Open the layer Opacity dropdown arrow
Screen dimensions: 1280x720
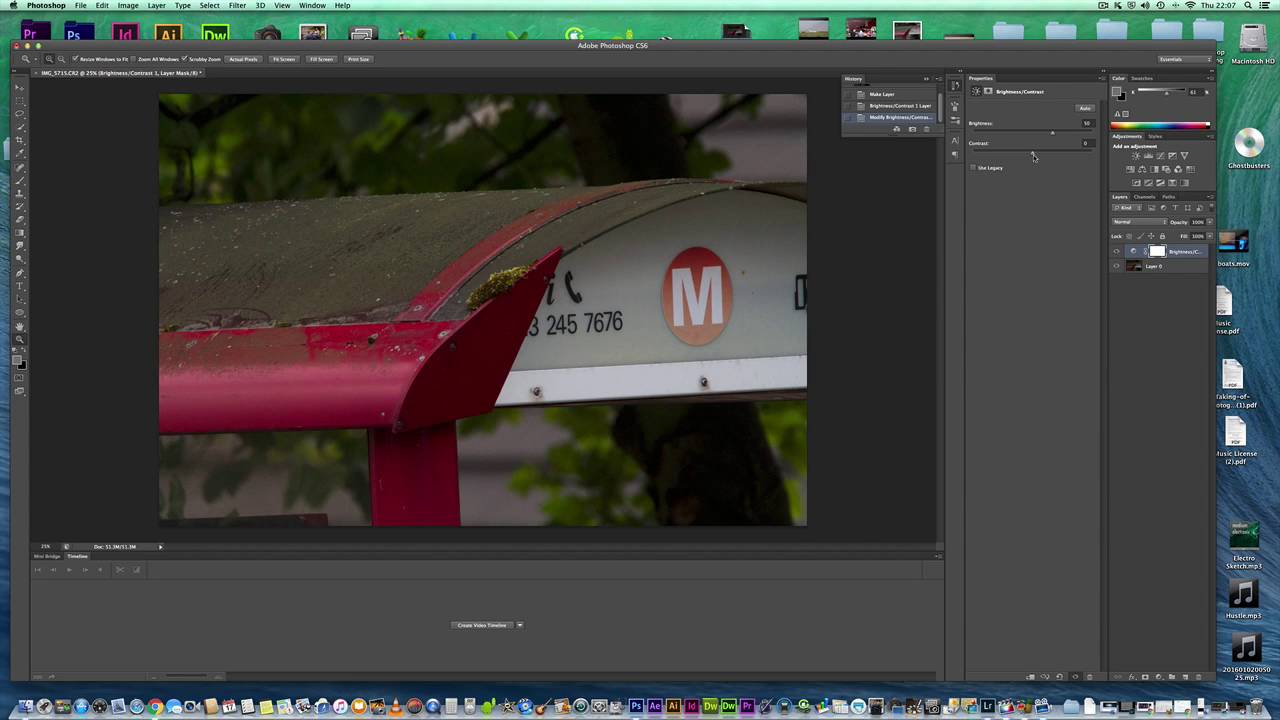pyautogui.click(x=1209, y=222)
